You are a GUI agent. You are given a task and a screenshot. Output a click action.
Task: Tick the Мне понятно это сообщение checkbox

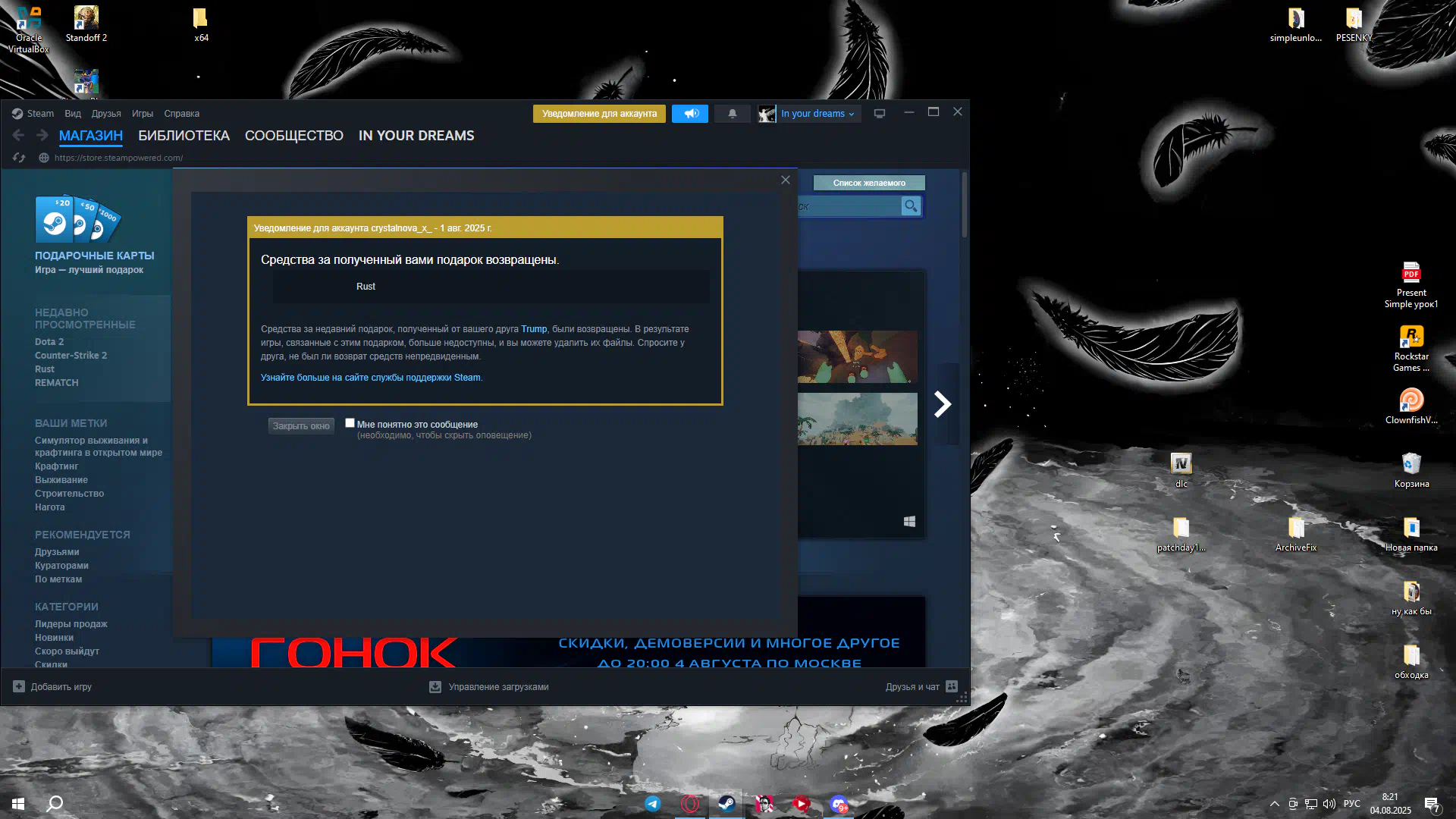350,423
